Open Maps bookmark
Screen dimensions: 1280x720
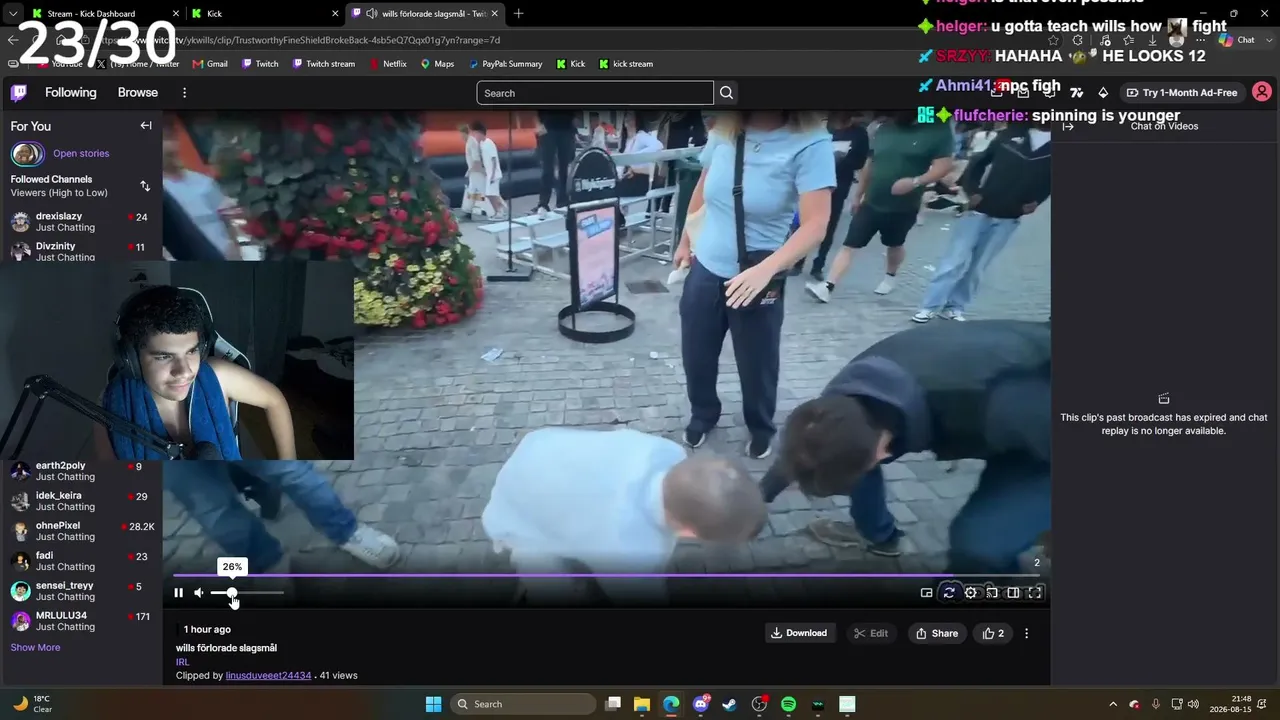437,64
